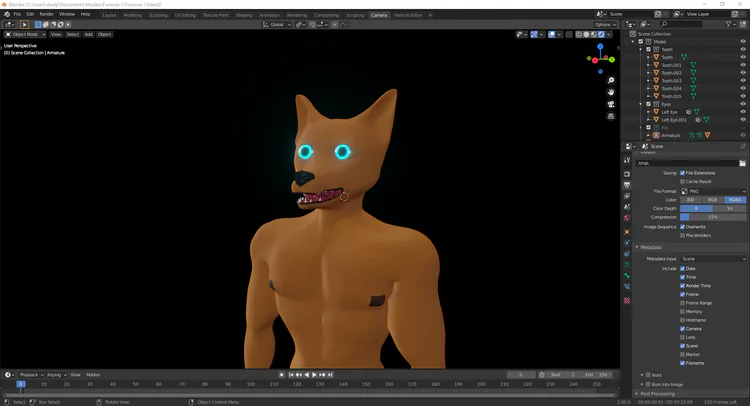Select BW color mode button
The image size is (750, 406).
pyautogui.click(x=691, y=200)
